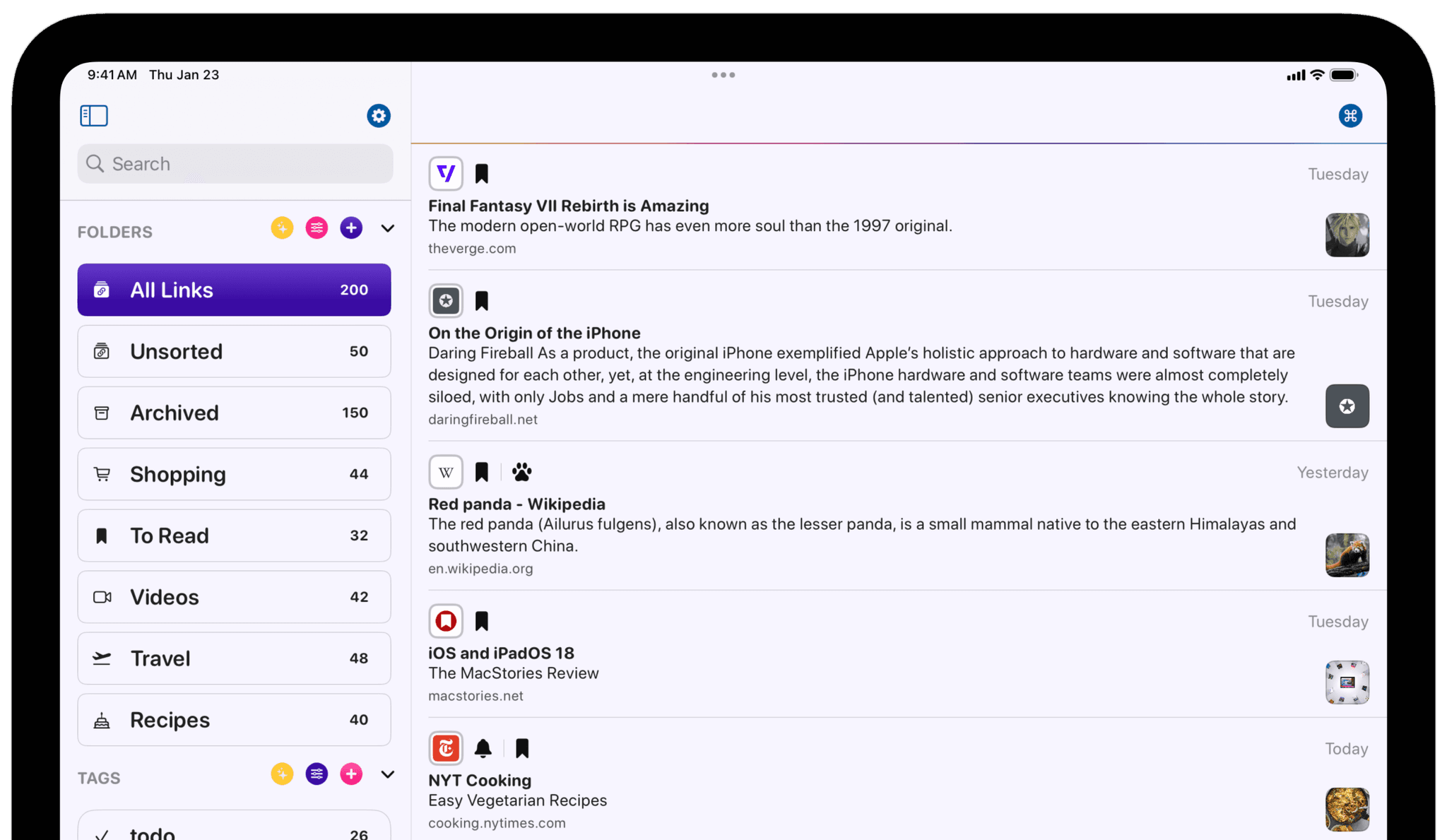Image resolution: width=1447 pixels, height=840 pixels.
Task: Click the FOLDERS section header label
Action: [x=115, y=232]
